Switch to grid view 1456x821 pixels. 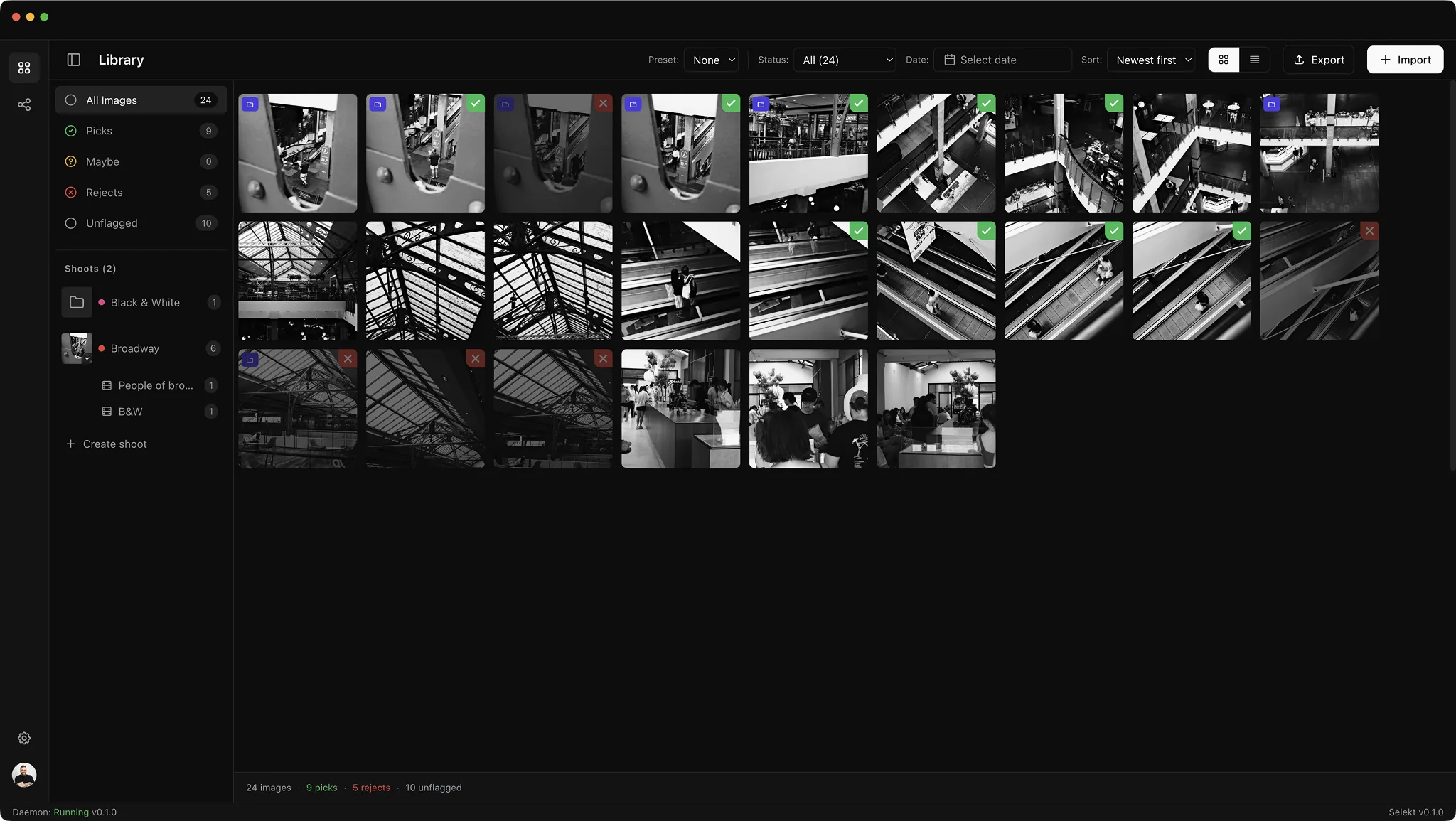(x=1224, y=60)
